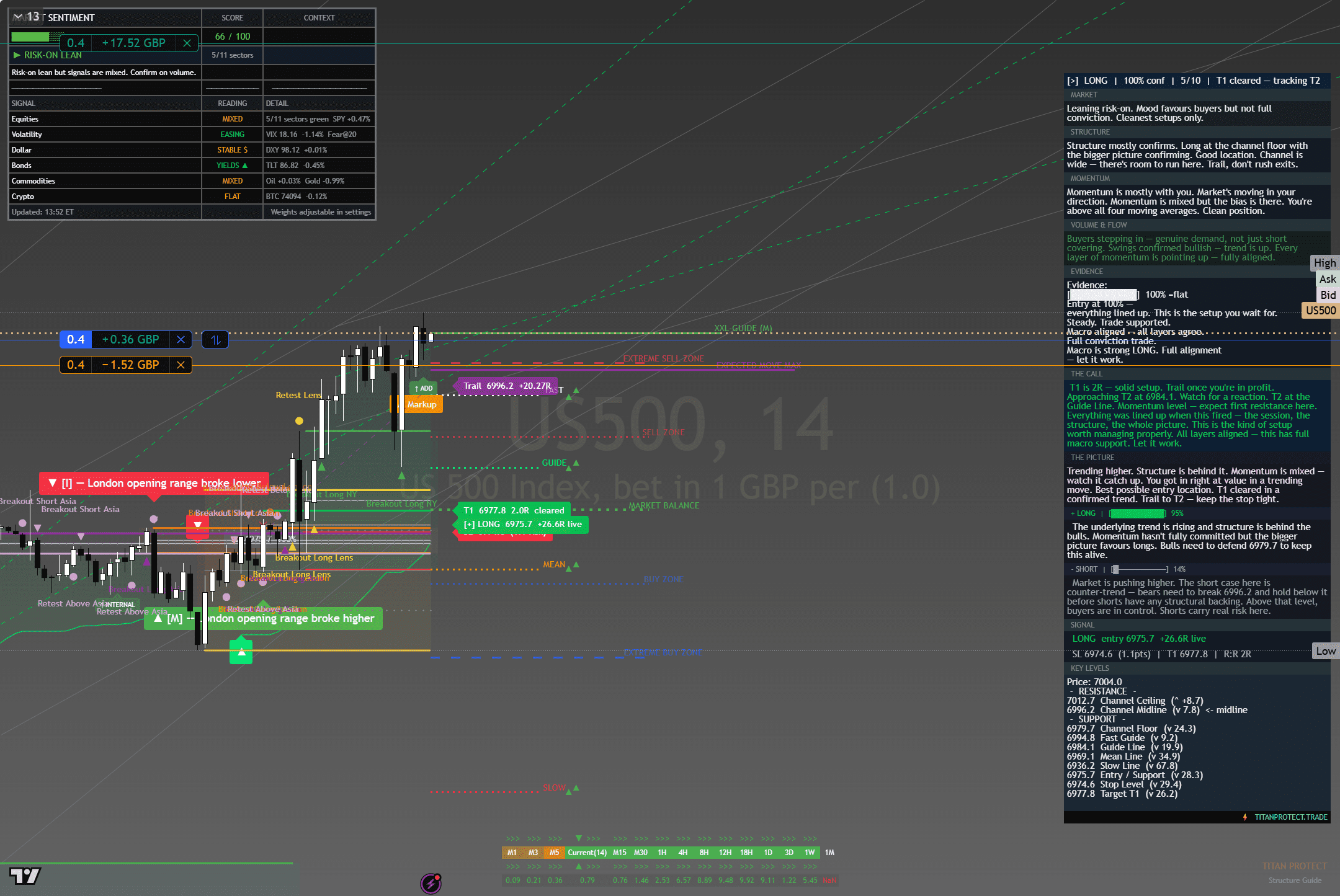
Task: Click the [+] LONG 6975.7 live label
Action: tap(523, 524)
